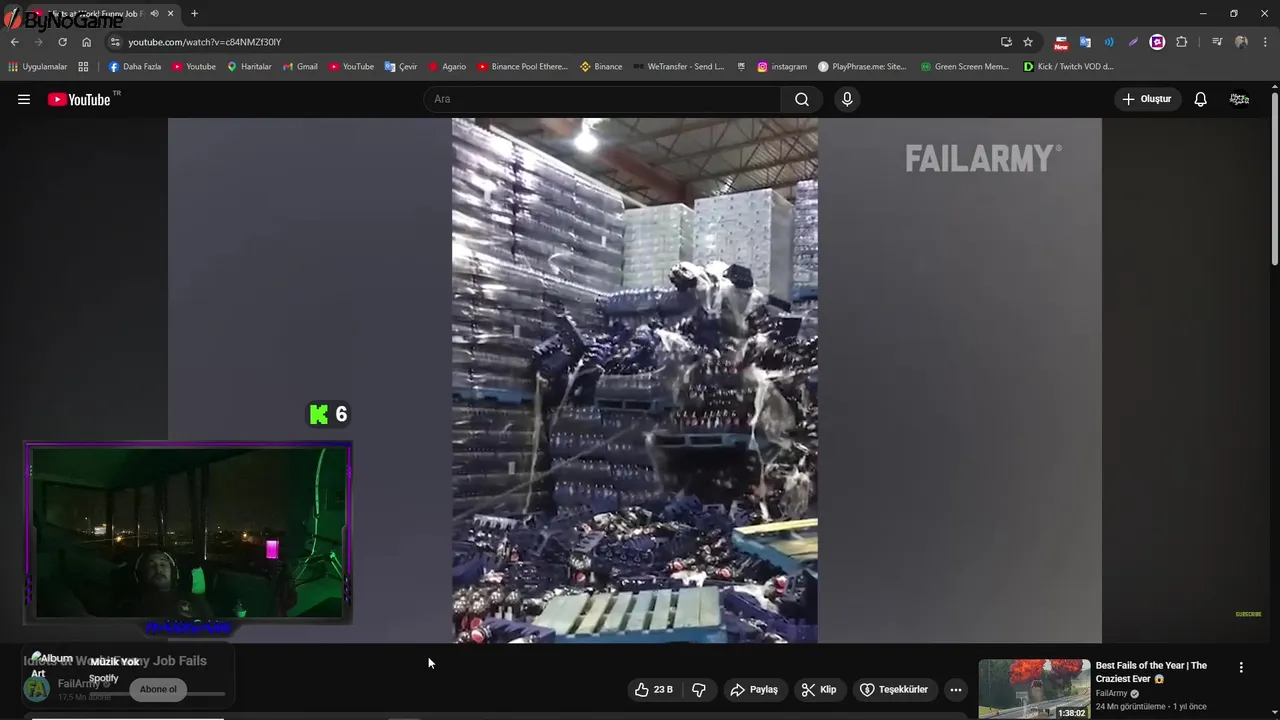Screen dimensions: 1280x720
Task: Open Agario bookmark
Action: [x=447, y=67]
